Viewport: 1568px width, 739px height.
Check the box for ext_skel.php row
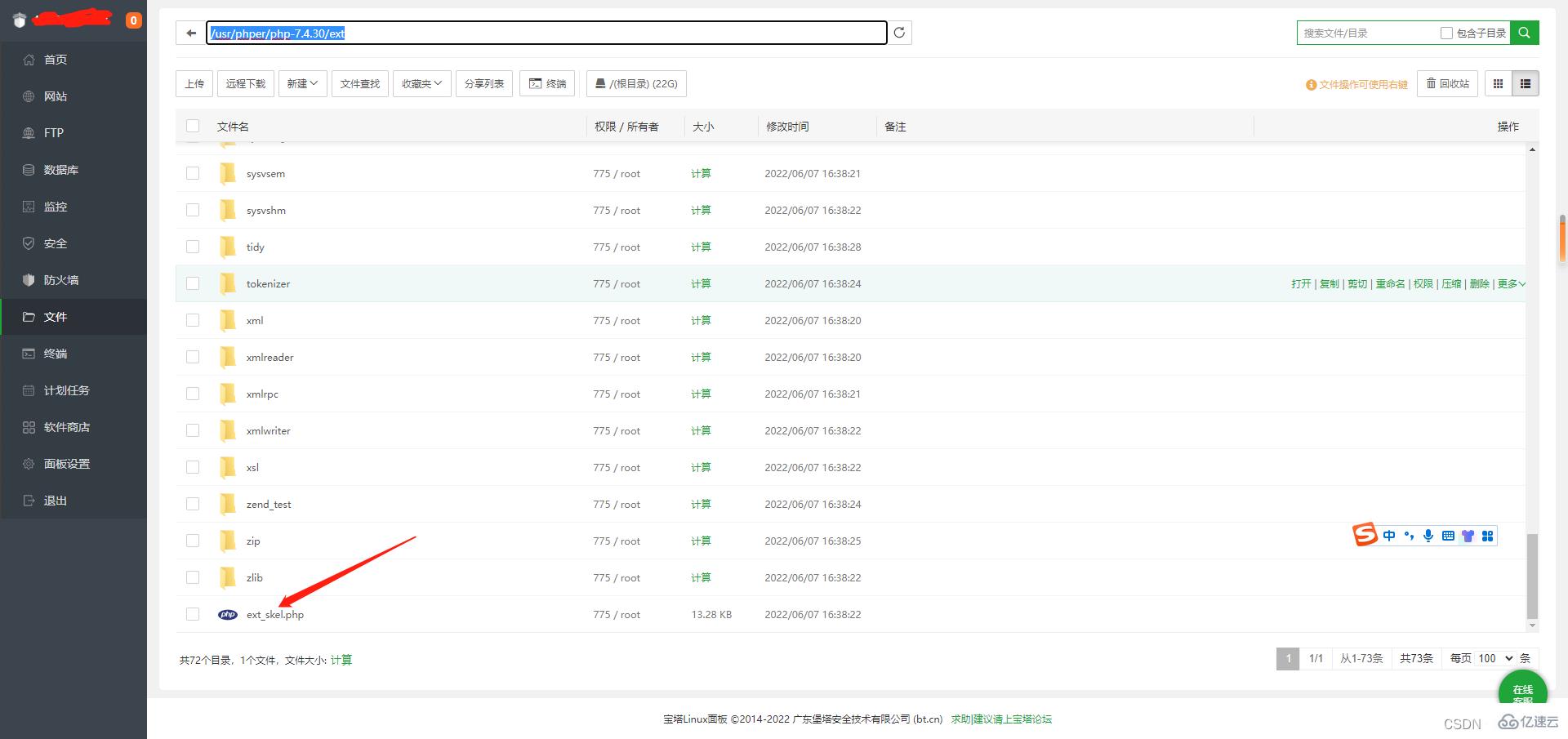point(193,614)
